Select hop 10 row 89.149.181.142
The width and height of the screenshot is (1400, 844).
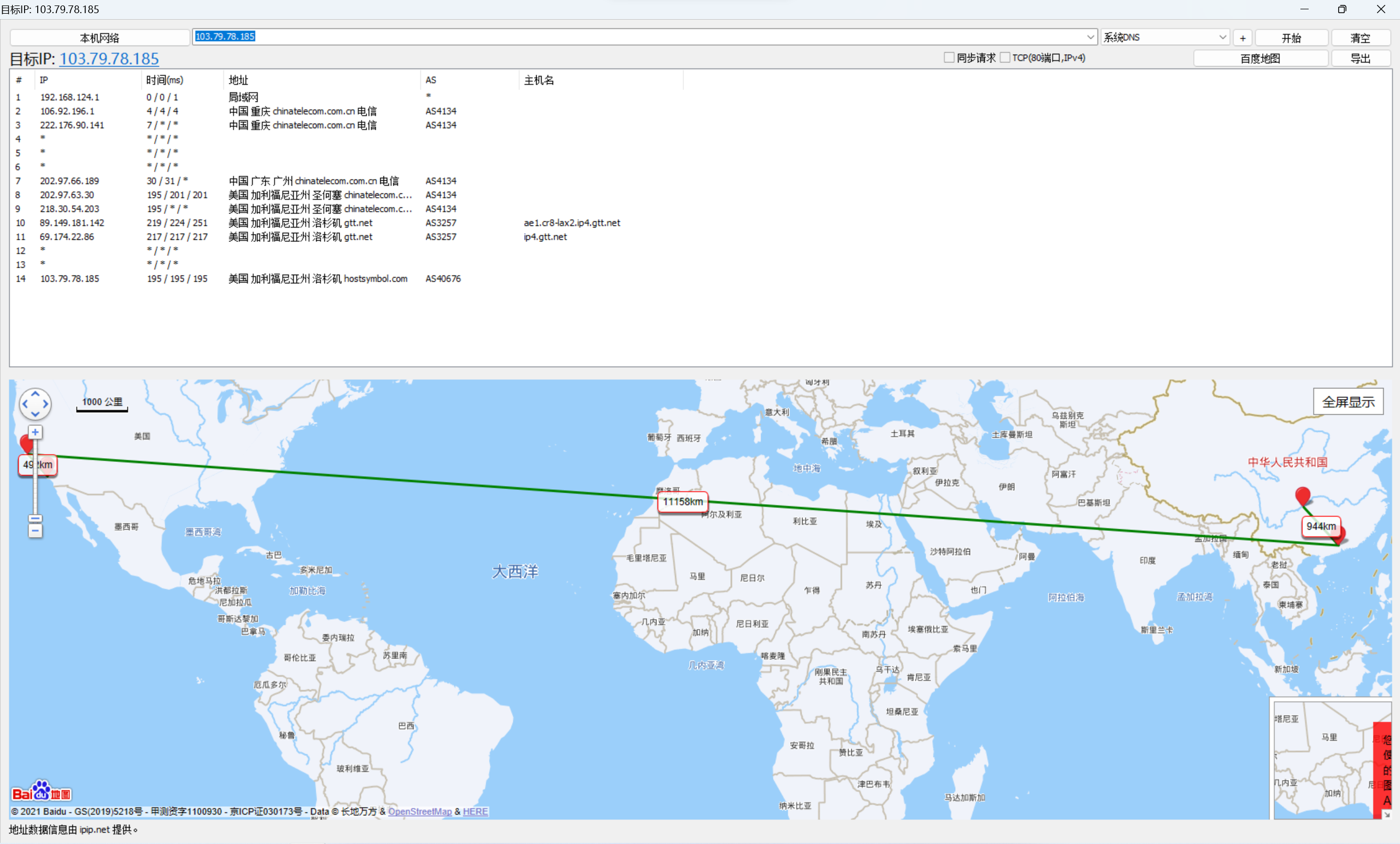72,223
